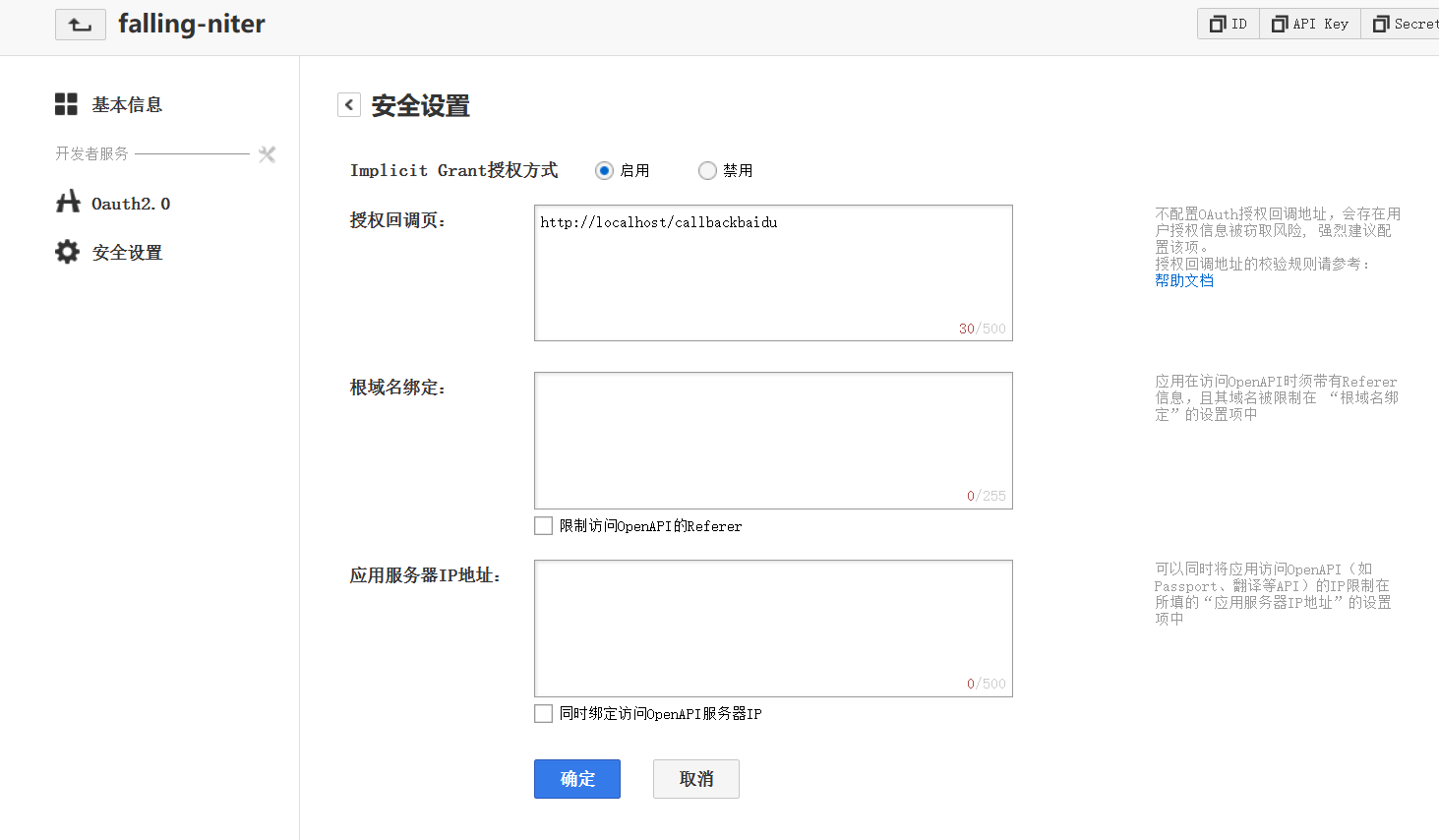Click in the 授权回调页 text area
This screenshot has height=840, width=1439.
pos(773,272)
